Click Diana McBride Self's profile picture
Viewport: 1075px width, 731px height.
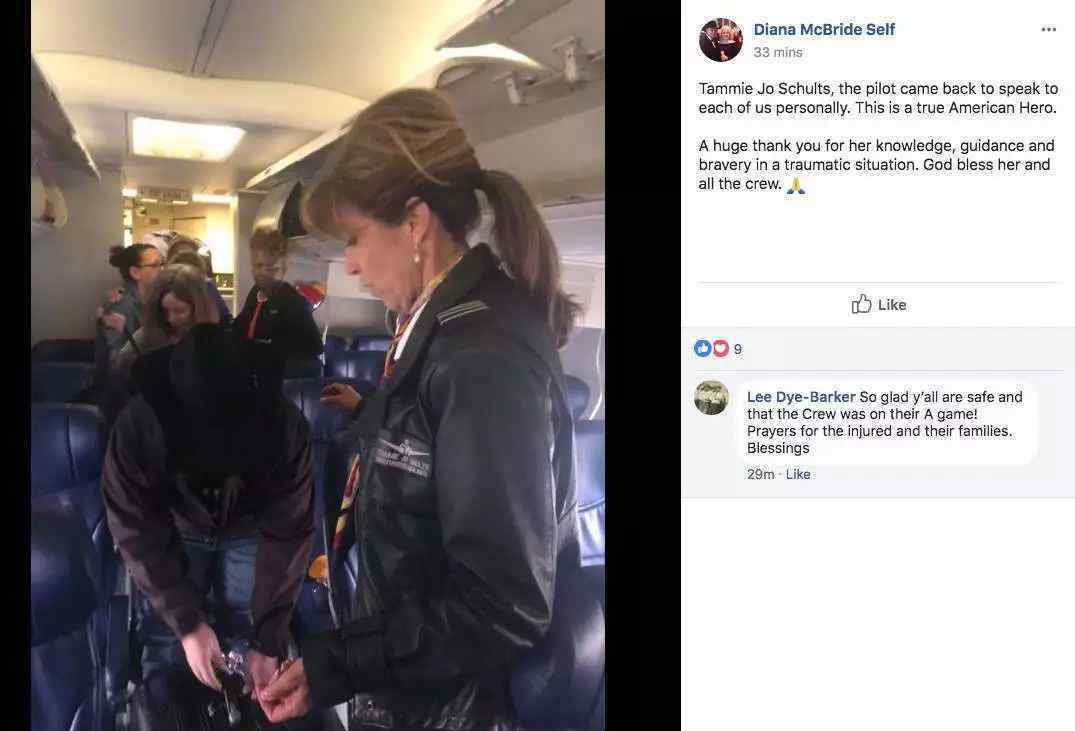point(721,40)
